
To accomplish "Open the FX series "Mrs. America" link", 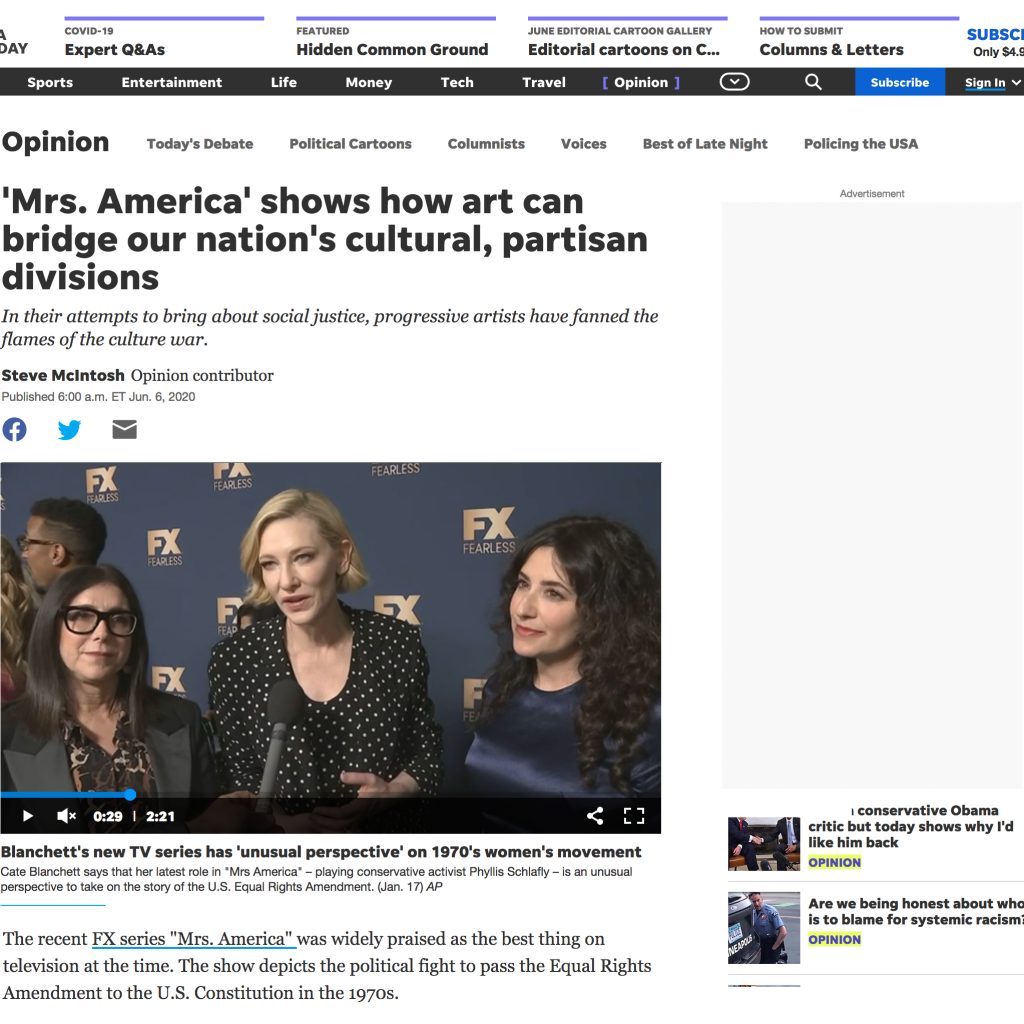I will pos(193,938).
